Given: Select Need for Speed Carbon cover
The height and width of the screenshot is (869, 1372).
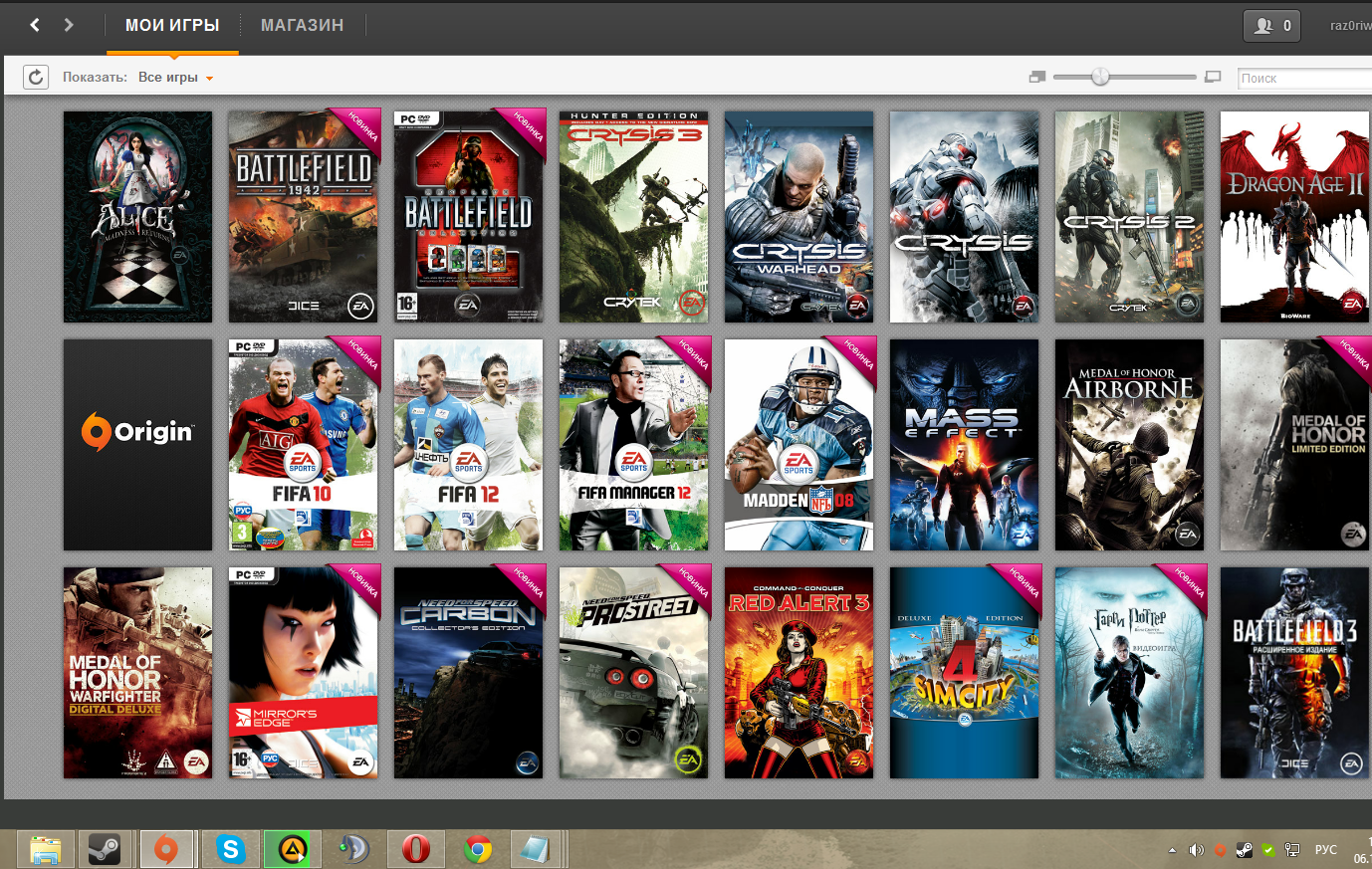Looking at the screenshot, I should 468,673.
